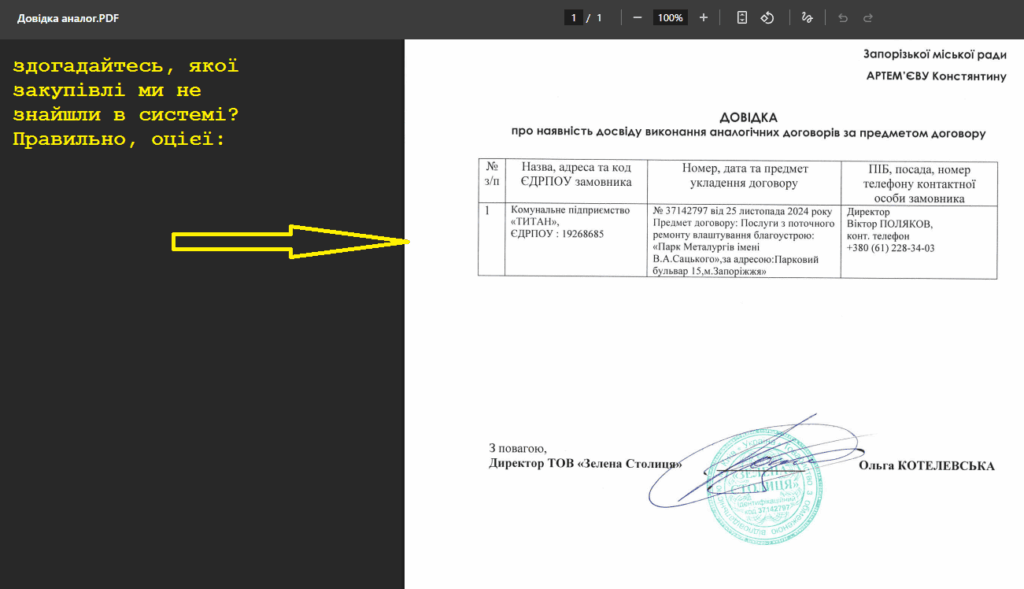Click the table header 'Назва, адреса та код'
Screen dimensions: 1024x589
(x=577, y=168)
